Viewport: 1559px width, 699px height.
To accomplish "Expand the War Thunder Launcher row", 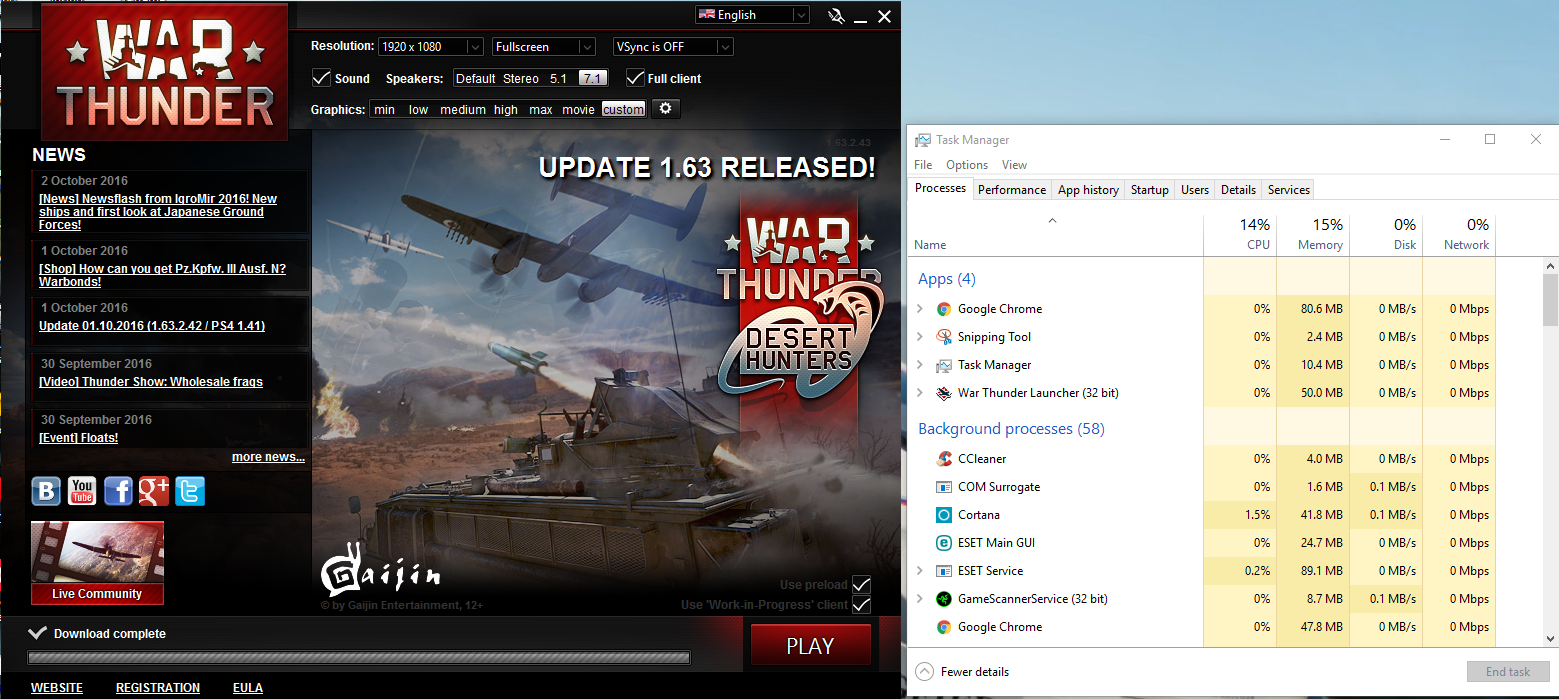I will pyautogui.click(x=920, y=393).
